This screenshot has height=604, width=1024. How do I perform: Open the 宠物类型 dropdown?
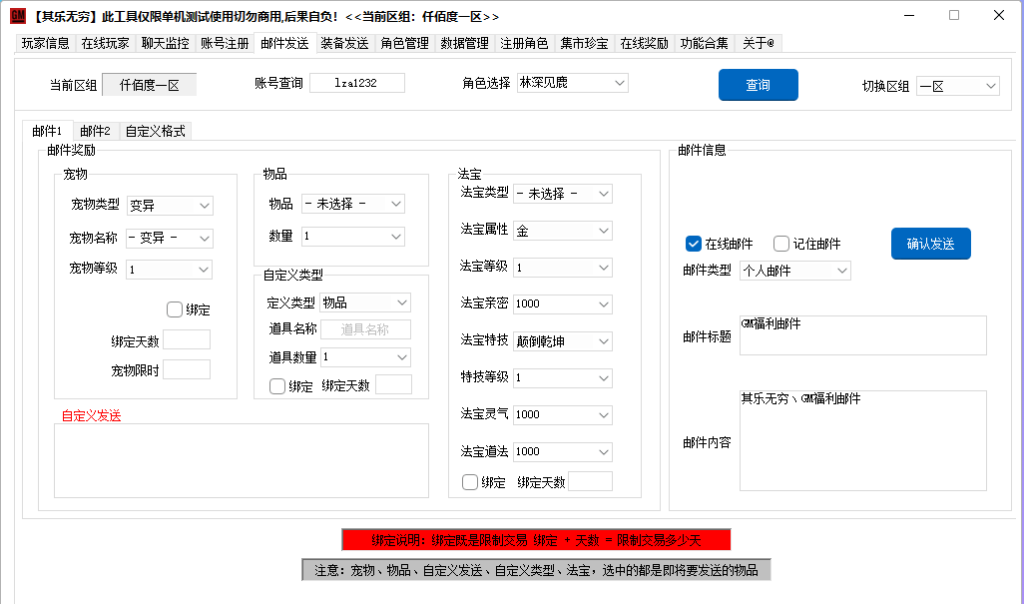[x=169, y=205]
